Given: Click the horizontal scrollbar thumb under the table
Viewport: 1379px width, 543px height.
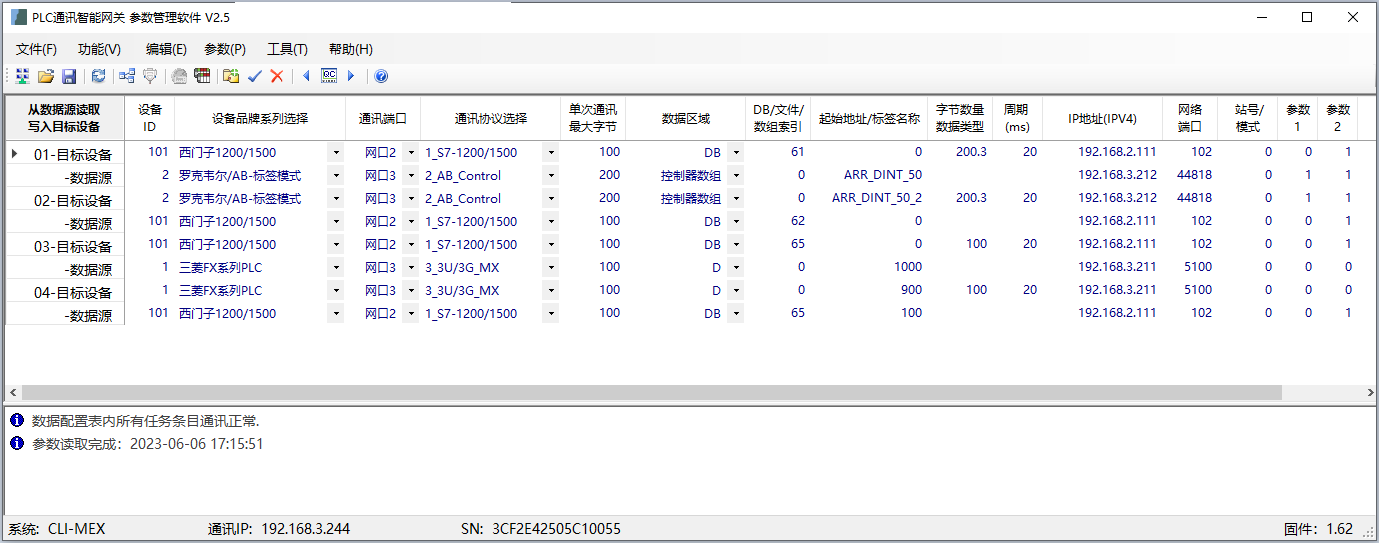Looking at the screenshot, I should (650, 393).
